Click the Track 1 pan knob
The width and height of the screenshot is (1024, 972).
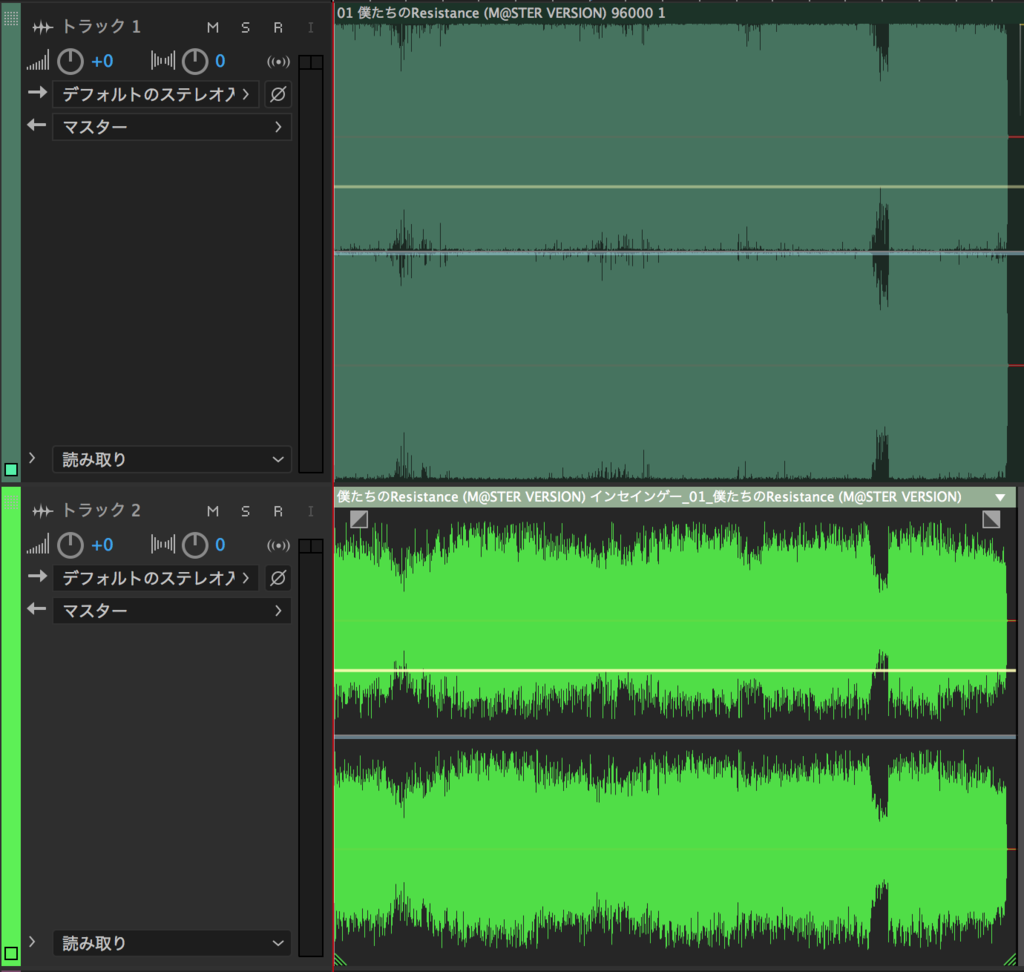point(195,61)
